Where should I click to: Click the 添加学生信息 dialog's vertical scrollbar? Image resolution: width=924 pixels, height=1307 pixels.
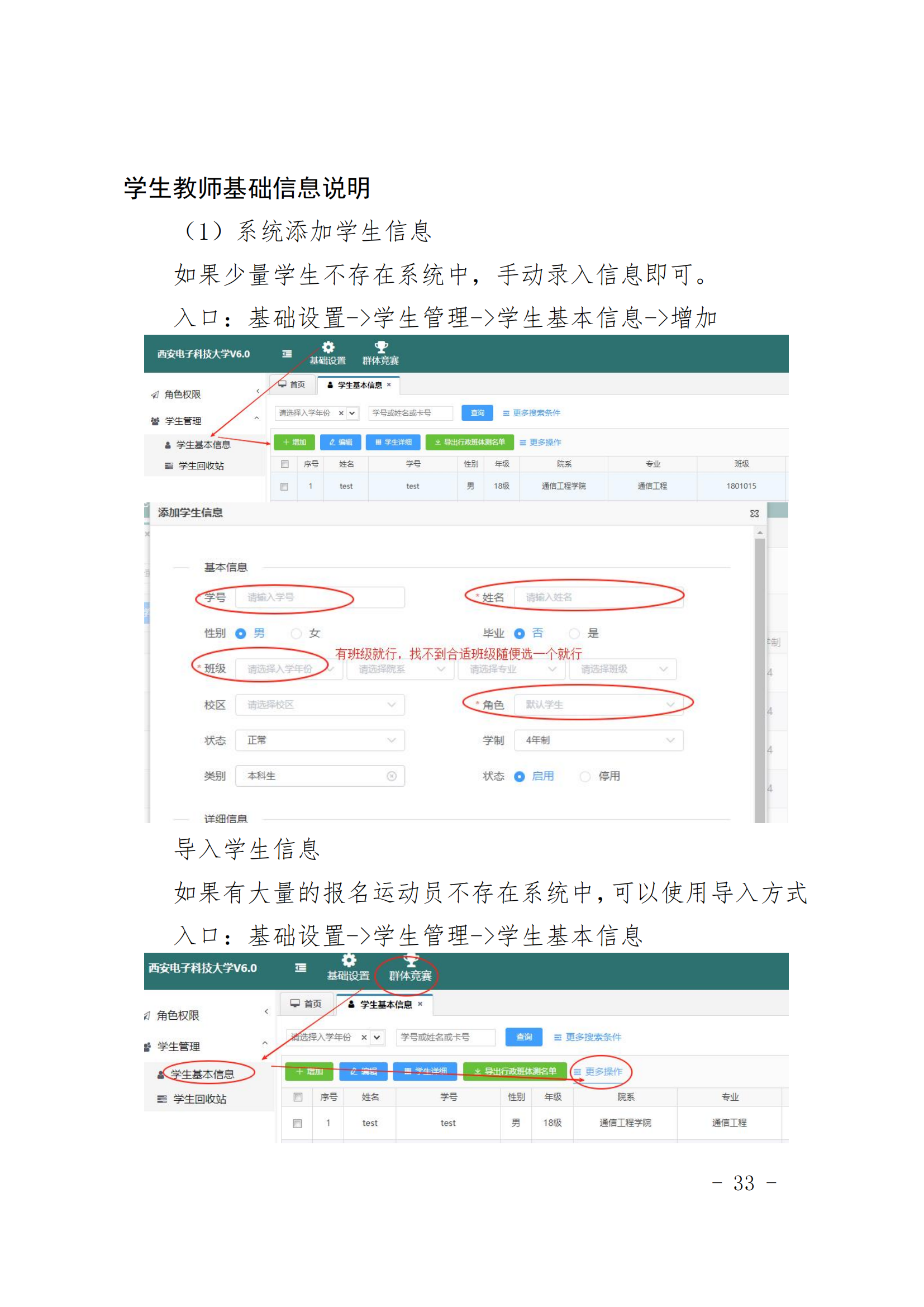click(760, 672)
